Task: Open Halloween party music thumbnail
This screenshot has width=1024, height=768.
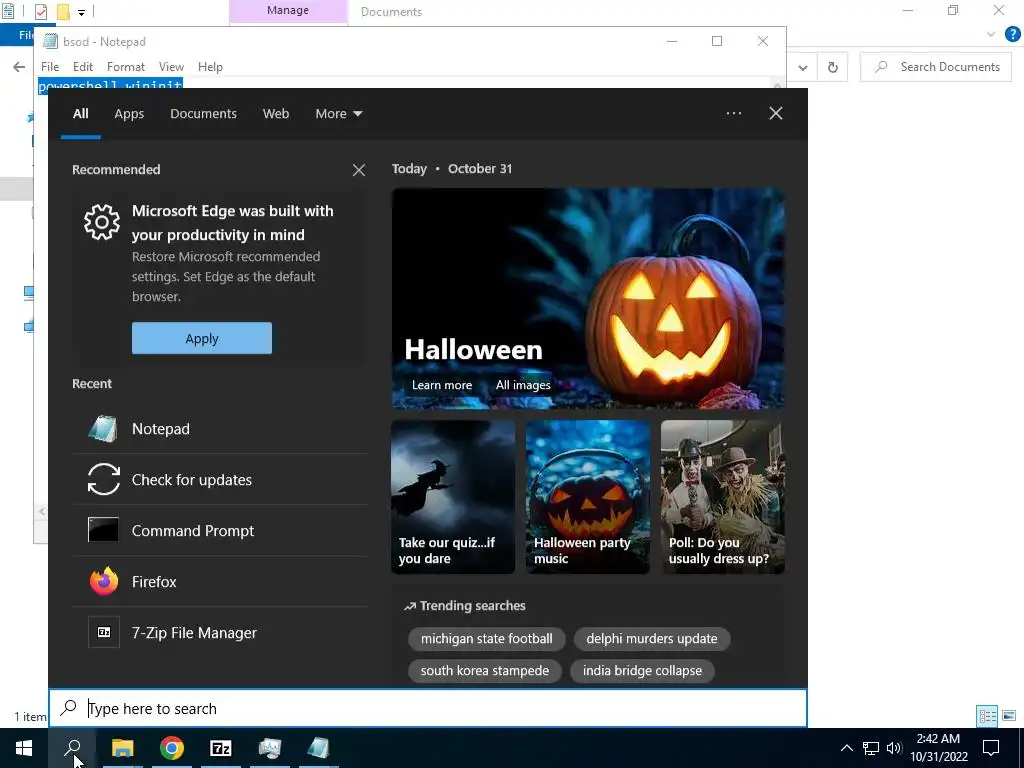Action: point(588,497)
